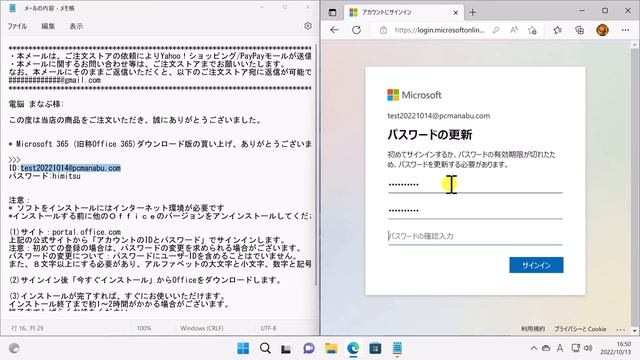Open the 編集 menu in Notepad
Screen dimensions: 640x360
click(48, 26)
